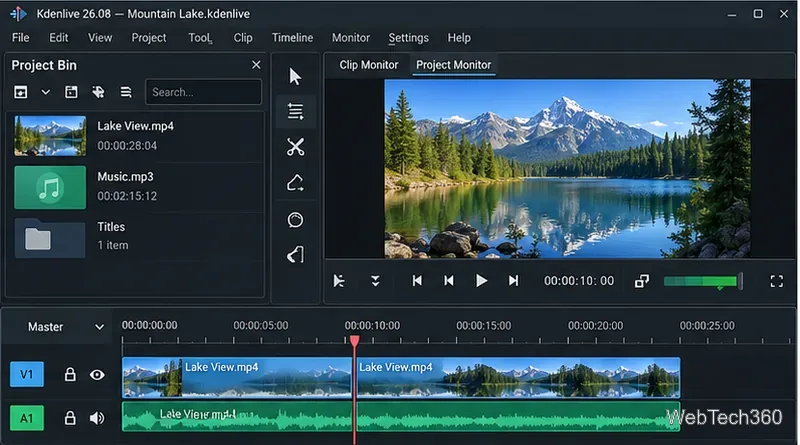Image resolution: width=800 pixels, height=445 pixels.
Task: Click 00:00:20:00 on the timeline ruler
Action: click(x=595, y=326)
